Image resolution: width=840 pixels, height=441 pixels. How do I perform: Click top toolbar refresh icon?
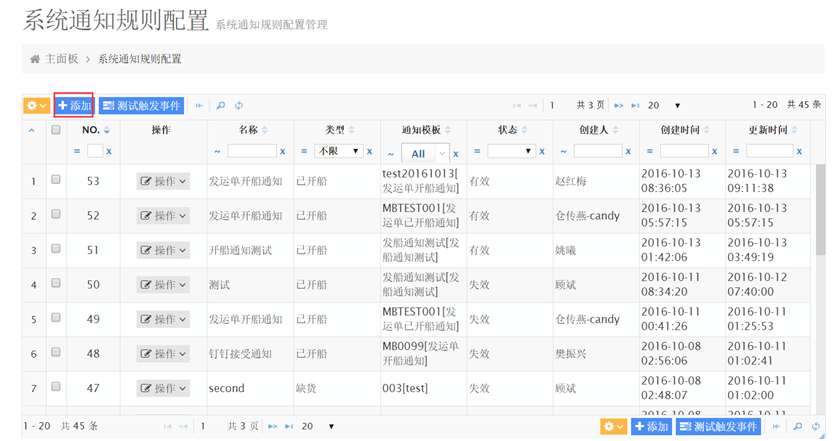click(x=239, y=106)
